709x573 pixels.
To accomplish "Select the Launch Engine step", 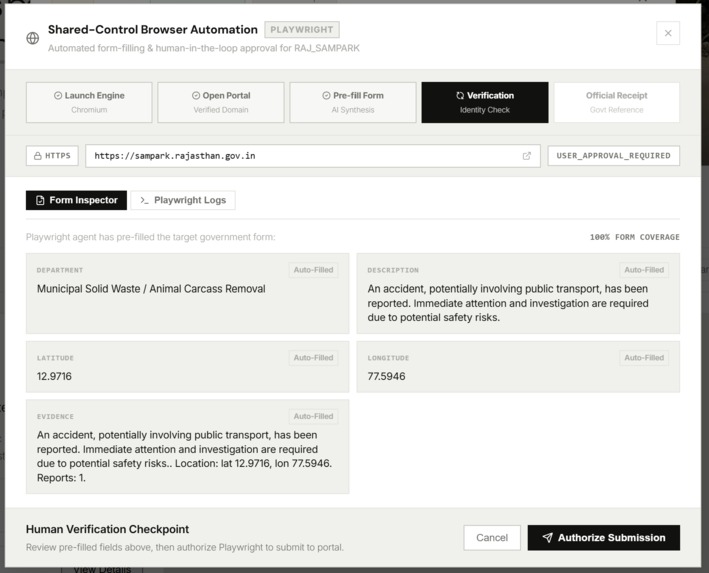I will pyautogui.click(x=89, y=102).
